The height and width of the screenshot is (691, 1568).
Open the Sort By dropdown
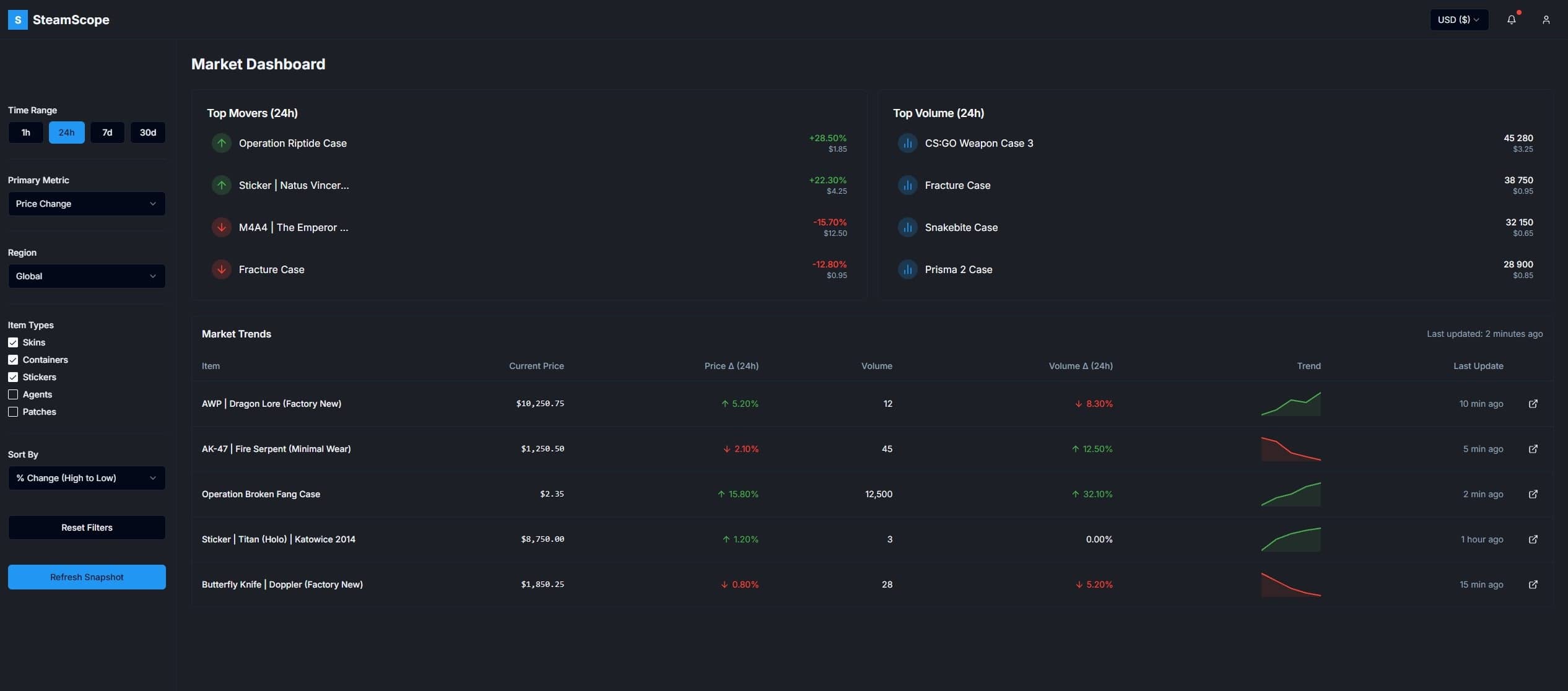click(86, 477)
